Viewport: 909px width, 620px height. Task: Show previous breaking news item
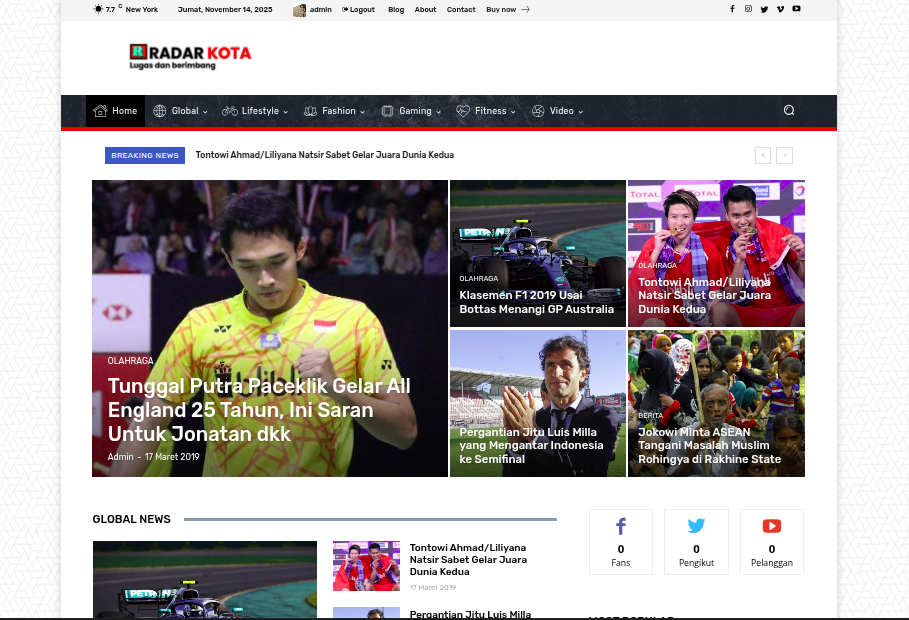tap(763, 155)
